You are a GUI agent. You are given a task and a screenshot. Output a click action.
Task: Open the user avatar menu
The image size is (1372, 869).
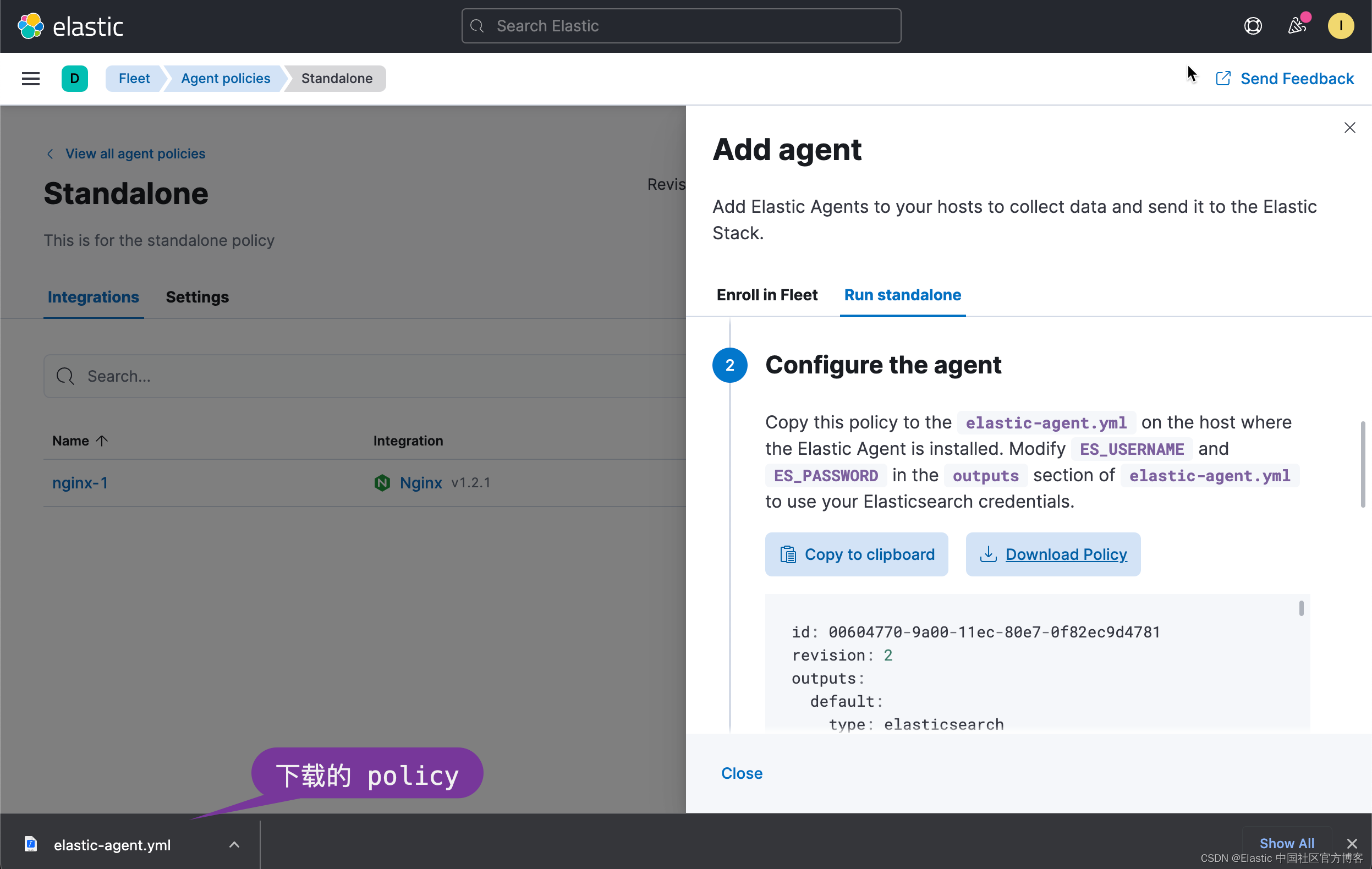click(x=1340, y=26)
